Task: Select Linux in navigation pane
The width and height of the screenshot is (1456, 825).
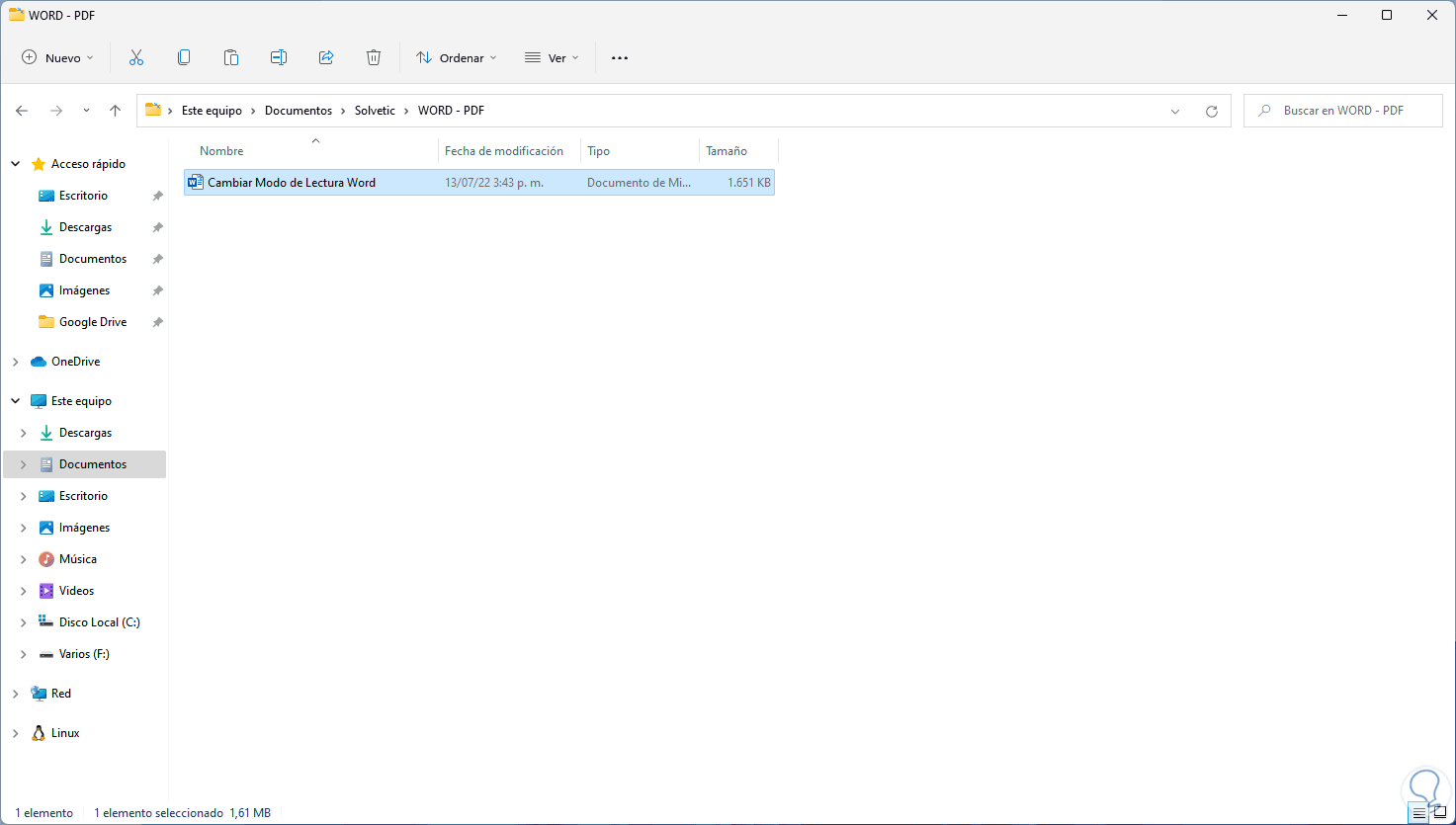Action: click(65, 733)
